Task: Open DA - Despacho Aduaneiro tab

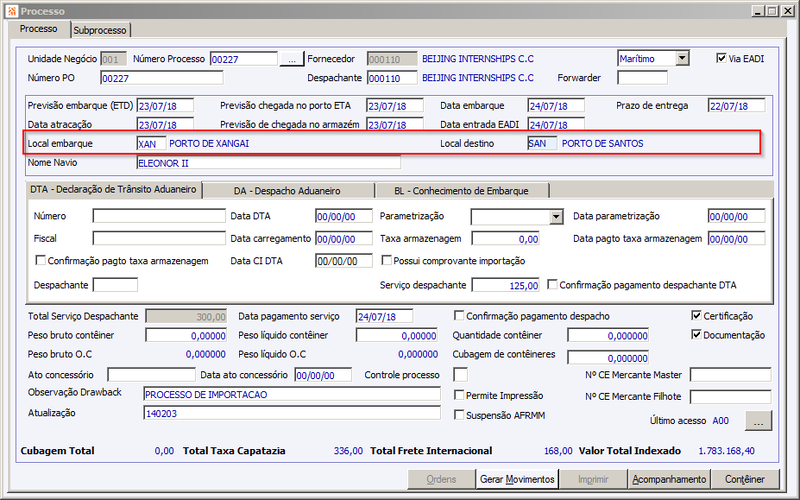Action: 287,191
